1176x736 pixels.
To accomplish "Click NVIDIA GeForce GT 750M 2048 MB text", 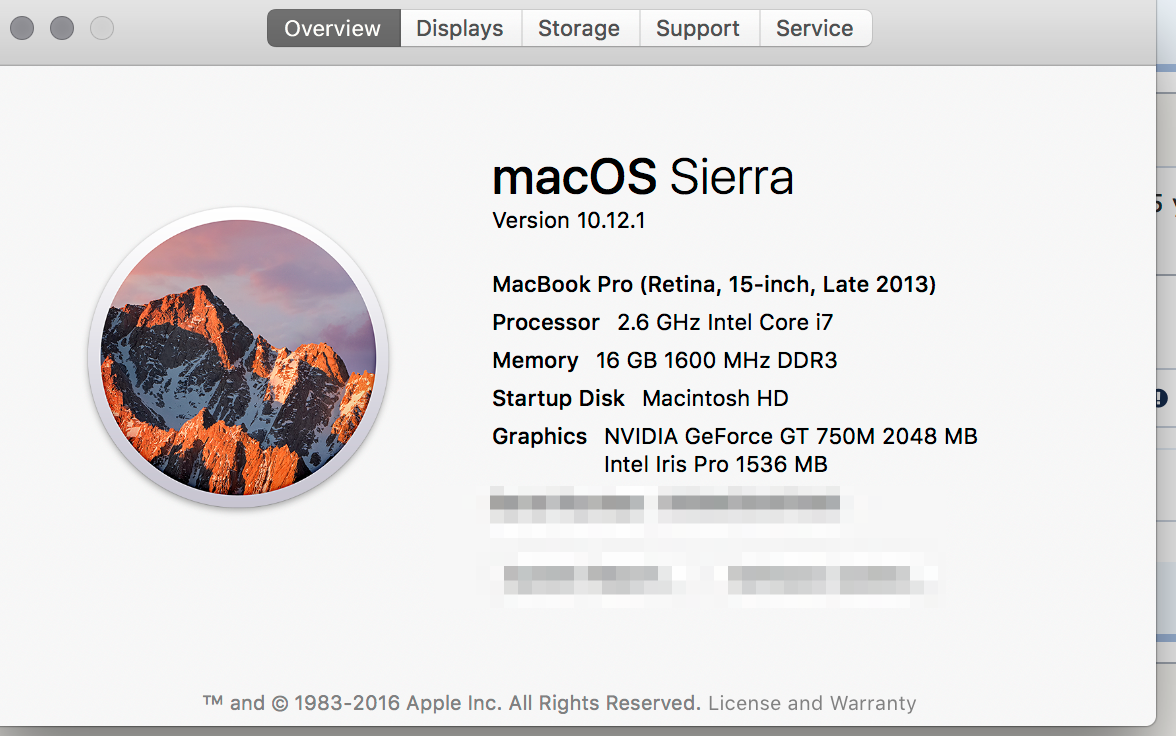I will [x=791, y=437].
